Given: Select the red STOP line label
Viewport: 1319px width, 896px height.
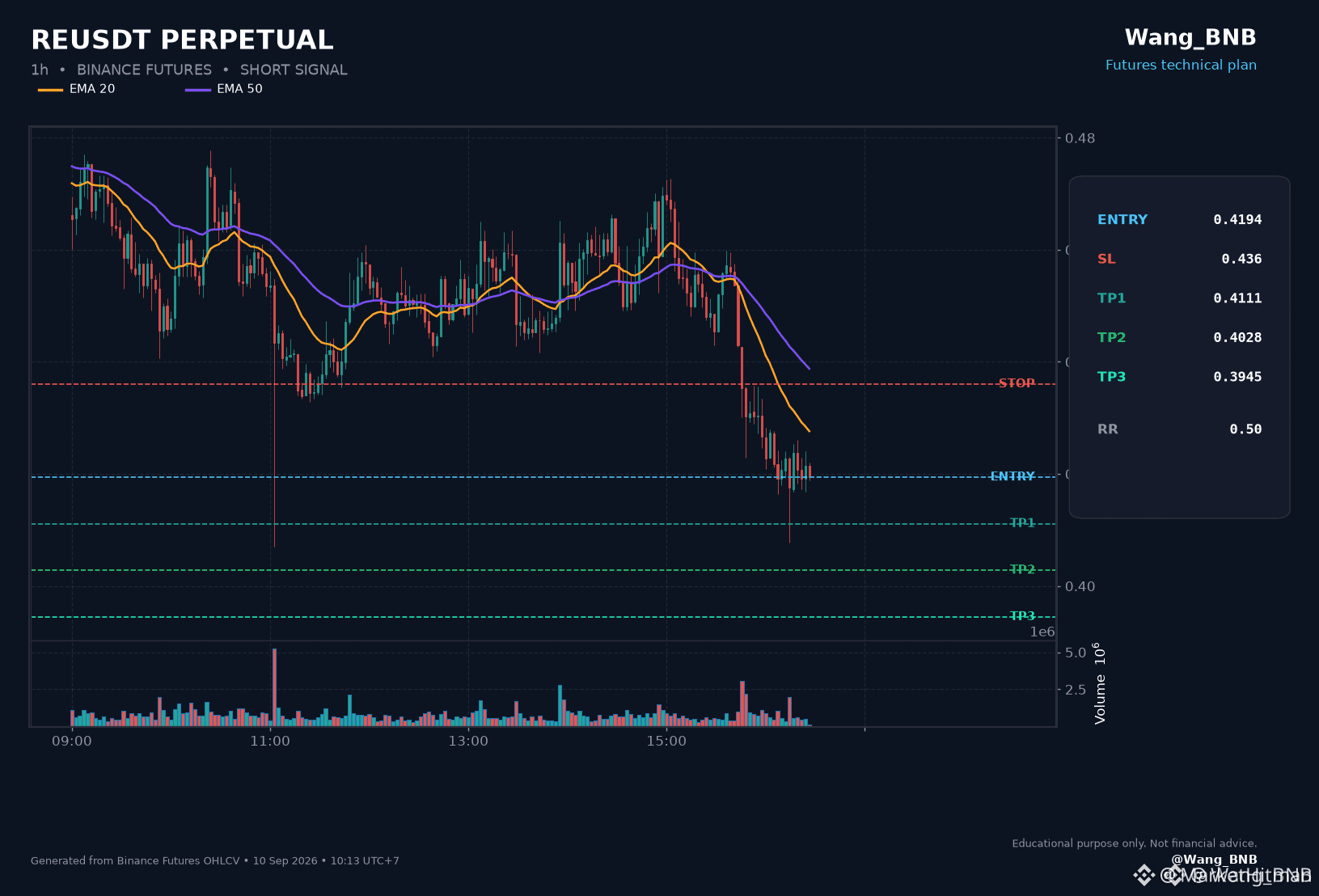Looking at the screenshot, I should pyautogui.click(x=1017, y=383).
